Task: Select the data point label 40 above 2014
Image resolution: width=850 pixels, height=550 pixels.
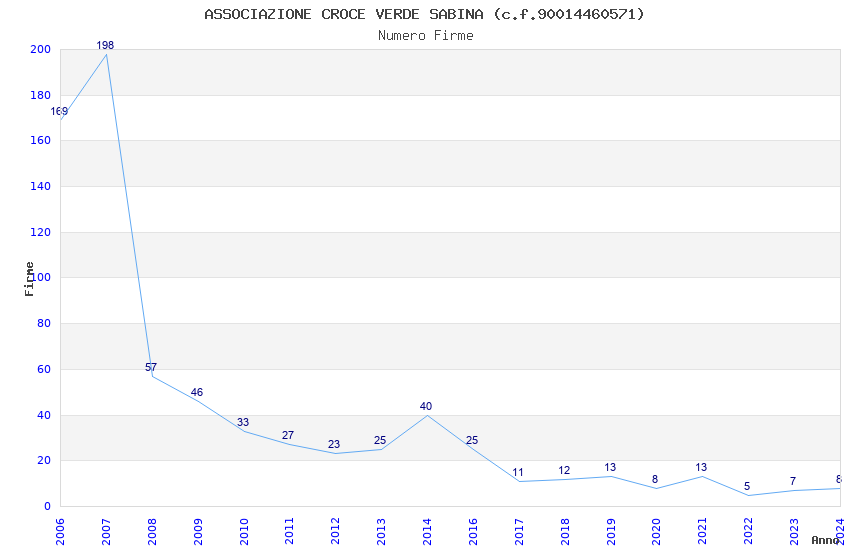Action: click(x=426, y=406)
